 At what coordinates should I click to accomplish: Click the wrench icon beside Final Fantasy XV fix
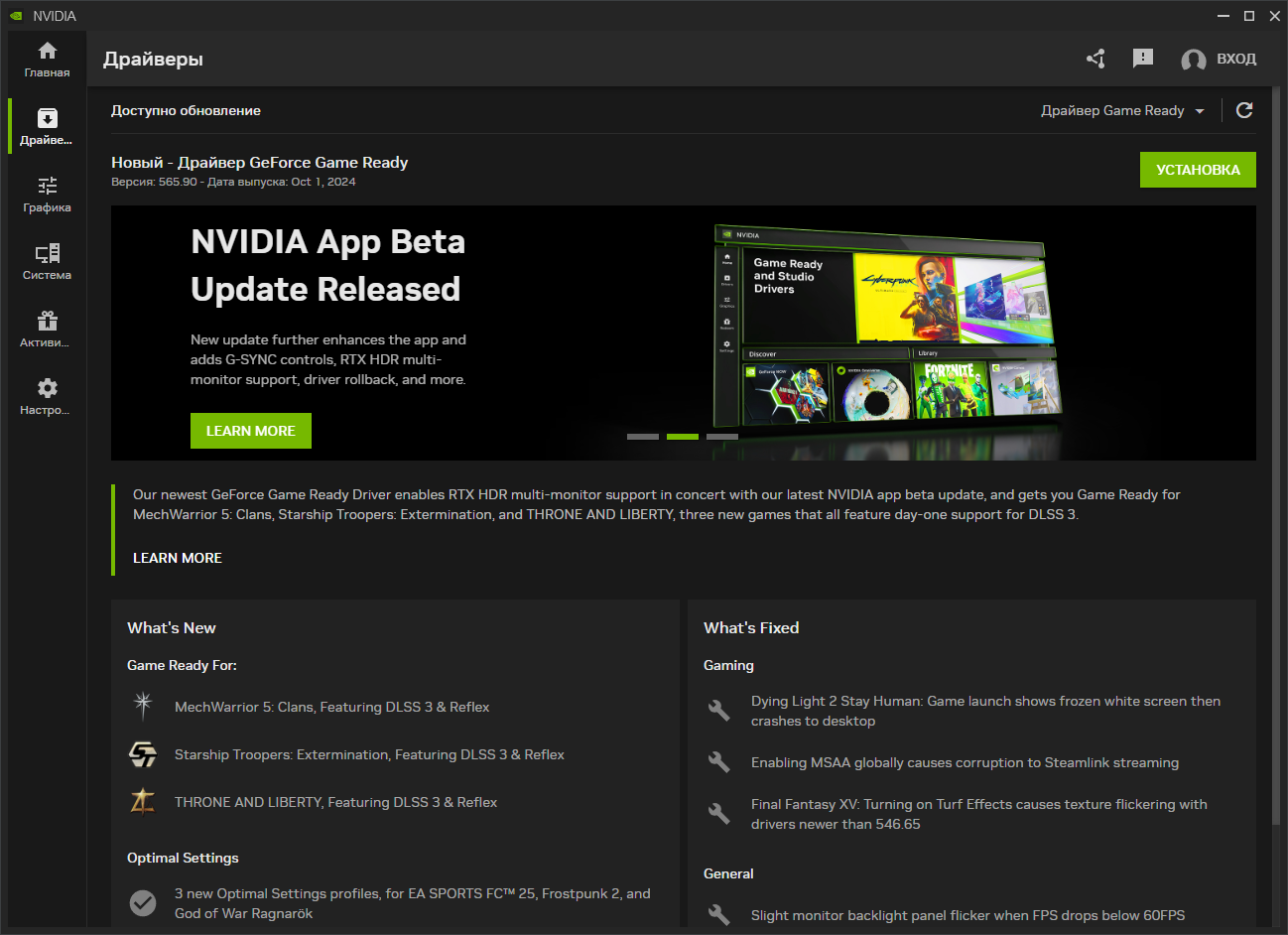(x=719, y=813)
